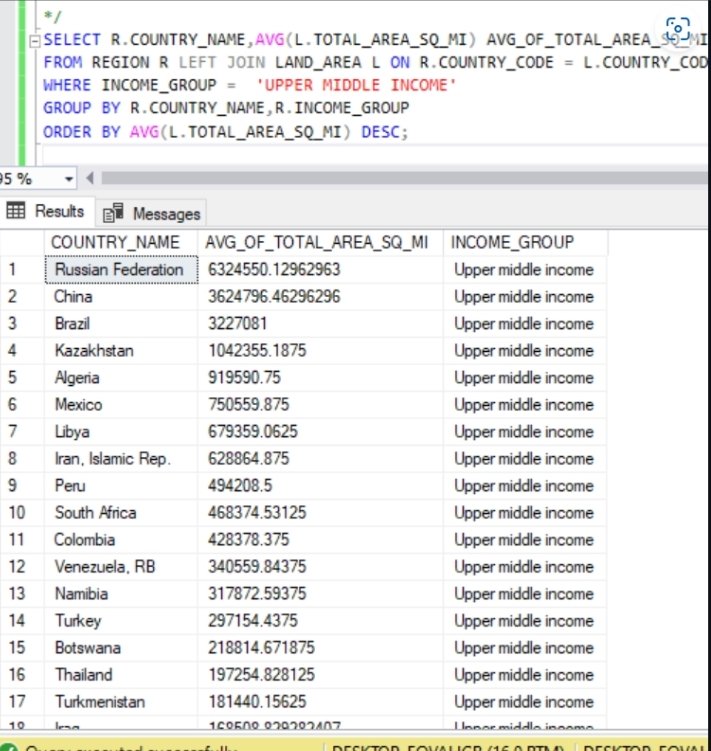711x751 pixels.
Task: Click Upper middle income in Russian Federation row
Action: pyautogui.click(x=525, y=270)
